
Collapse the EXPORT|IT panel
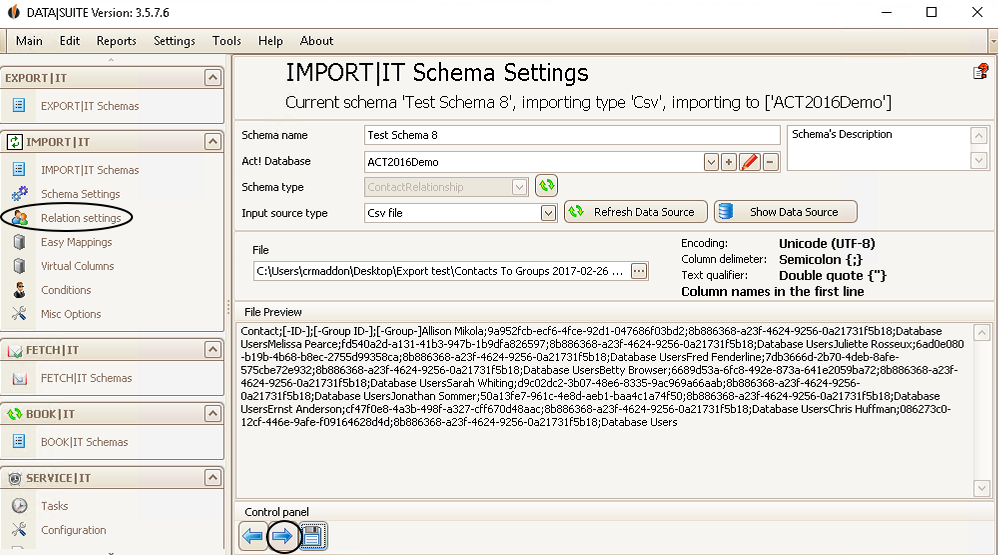click(213, 78)
